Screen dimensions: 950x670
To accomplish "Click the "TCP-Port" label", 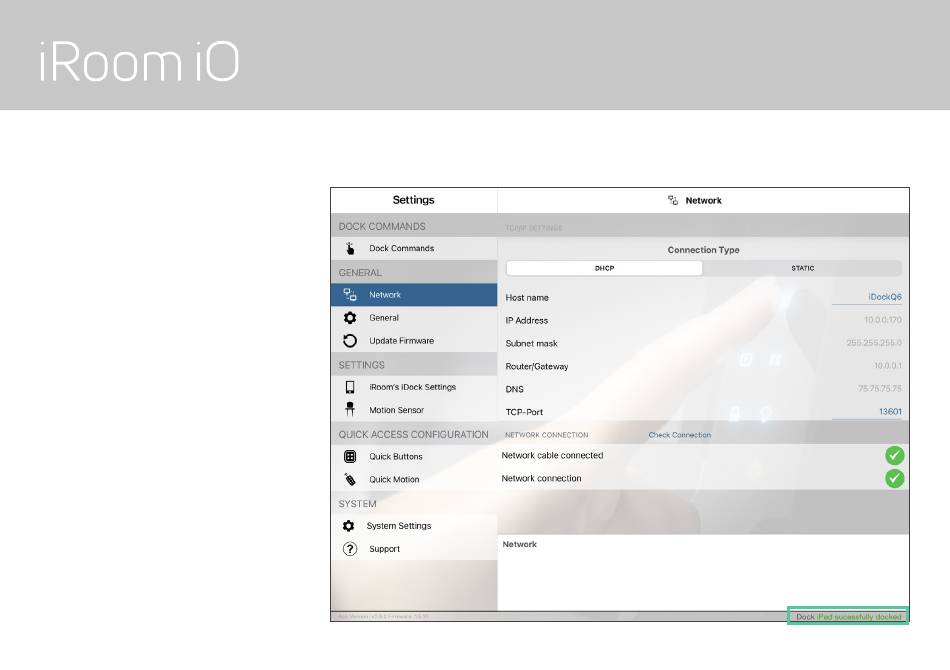I will click(524, 413).
